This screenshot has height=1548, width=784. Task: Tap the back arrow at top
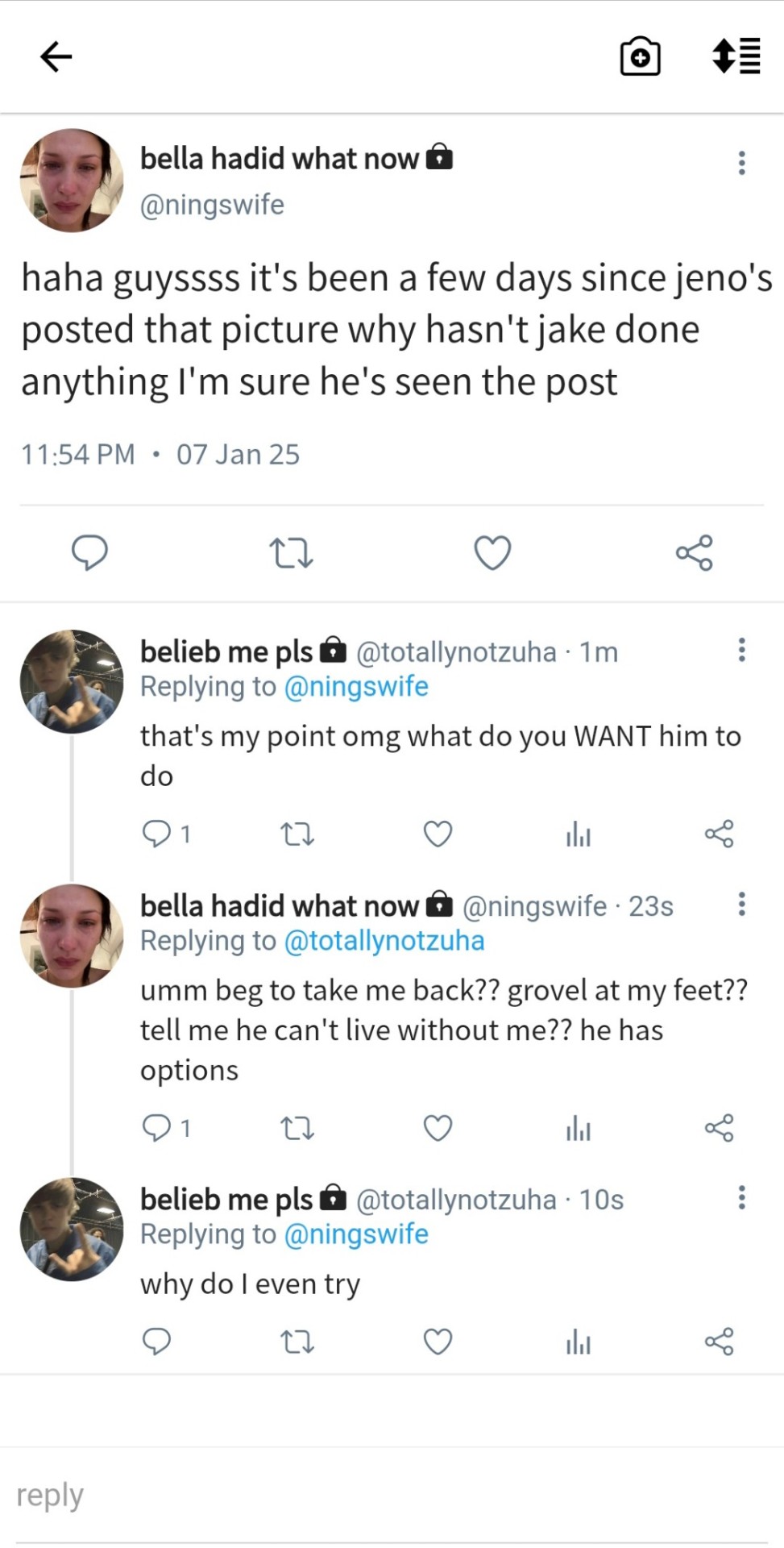(x=56, y=56)
